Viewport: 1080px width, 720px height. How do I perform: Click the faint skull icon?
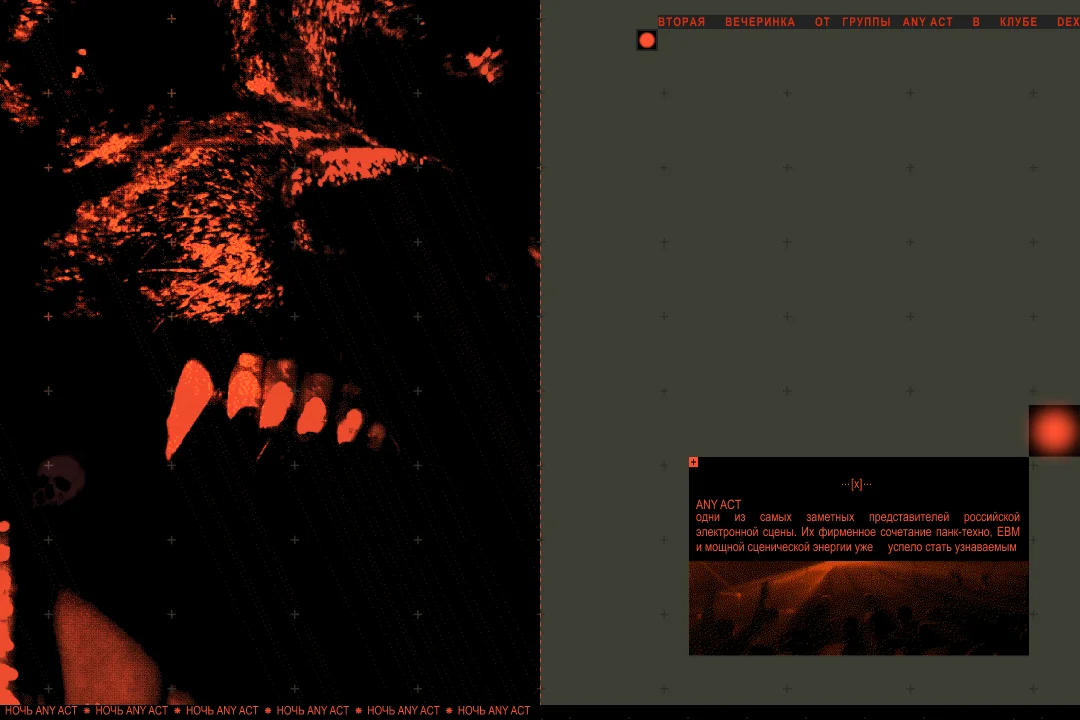tap(60, 480)
